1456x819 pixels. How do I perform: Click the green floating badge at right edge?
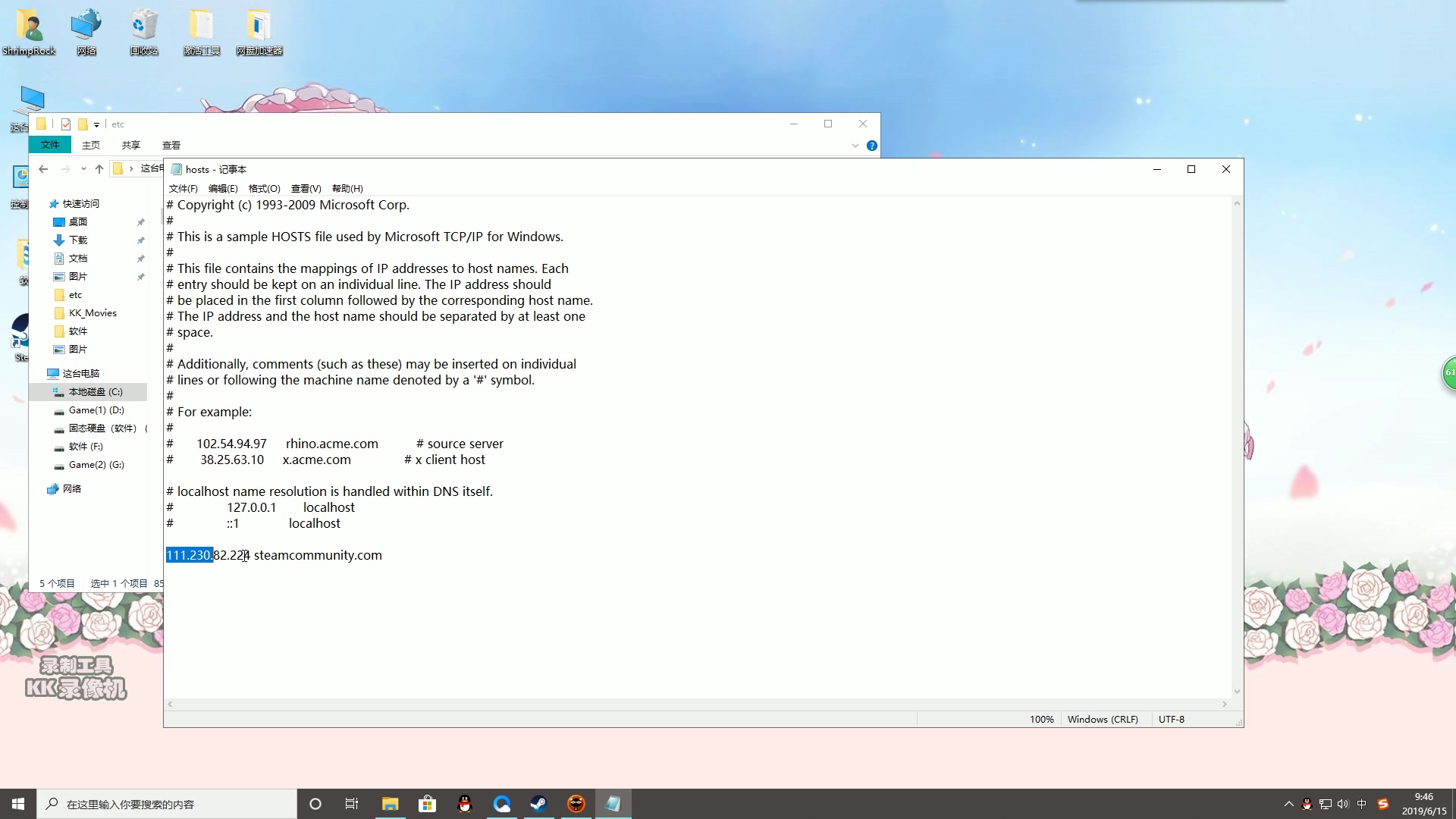click(x=1448, y=373)
